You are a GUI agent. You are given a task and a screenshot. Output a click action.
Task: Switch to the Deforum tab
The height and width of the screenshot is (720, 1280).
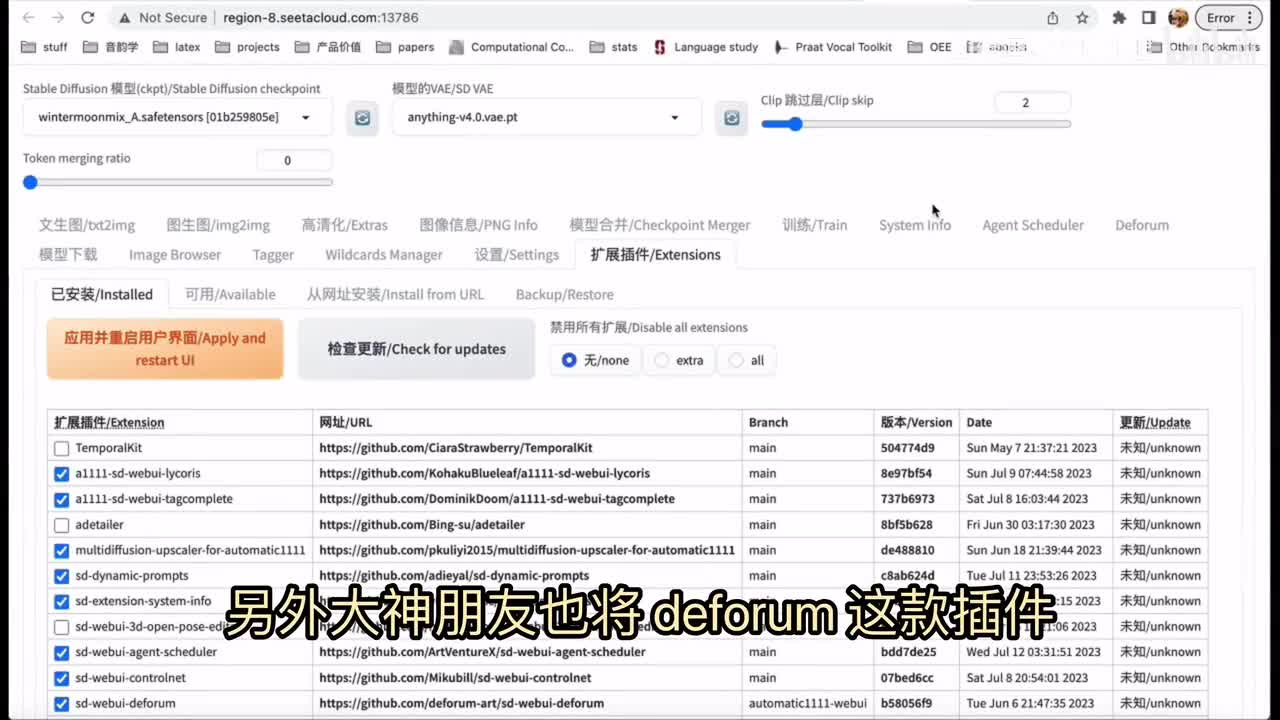[x=1141, y=225]
